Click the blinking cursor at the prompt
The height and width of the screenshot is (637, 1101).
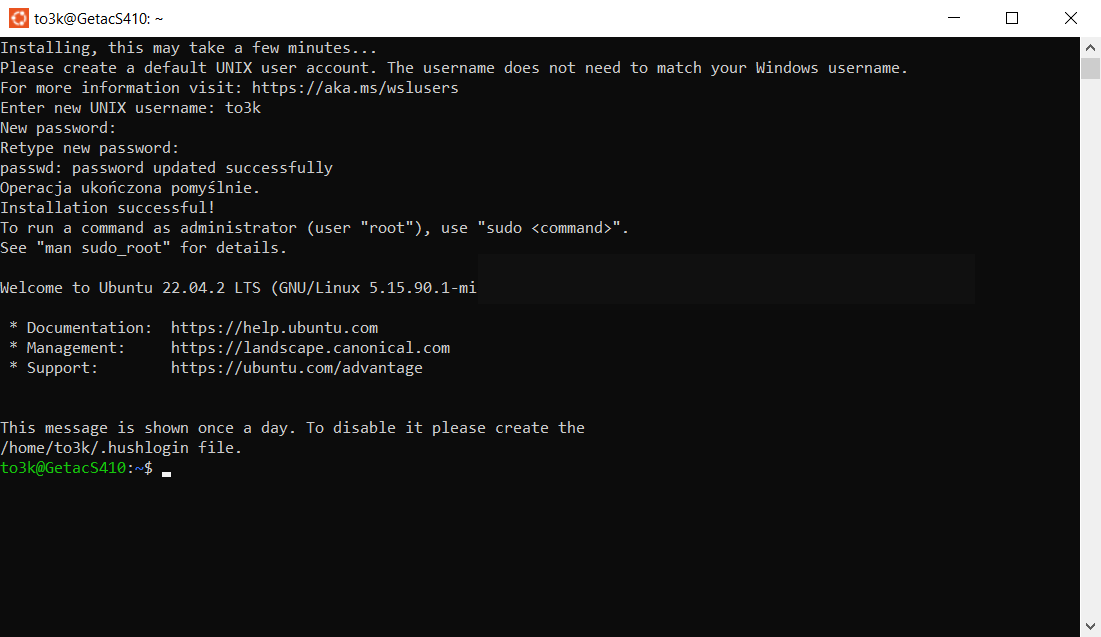pos(166,472)
